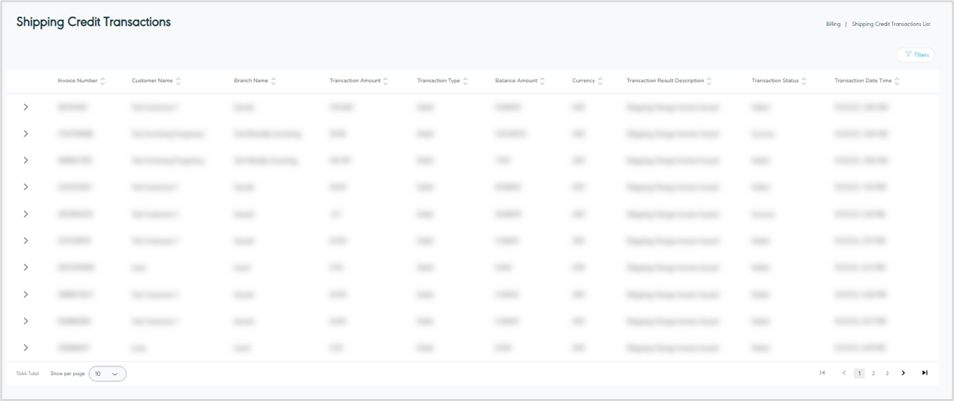954x401 pixels.
Task: Go to next page arrow
Action: 903,373
